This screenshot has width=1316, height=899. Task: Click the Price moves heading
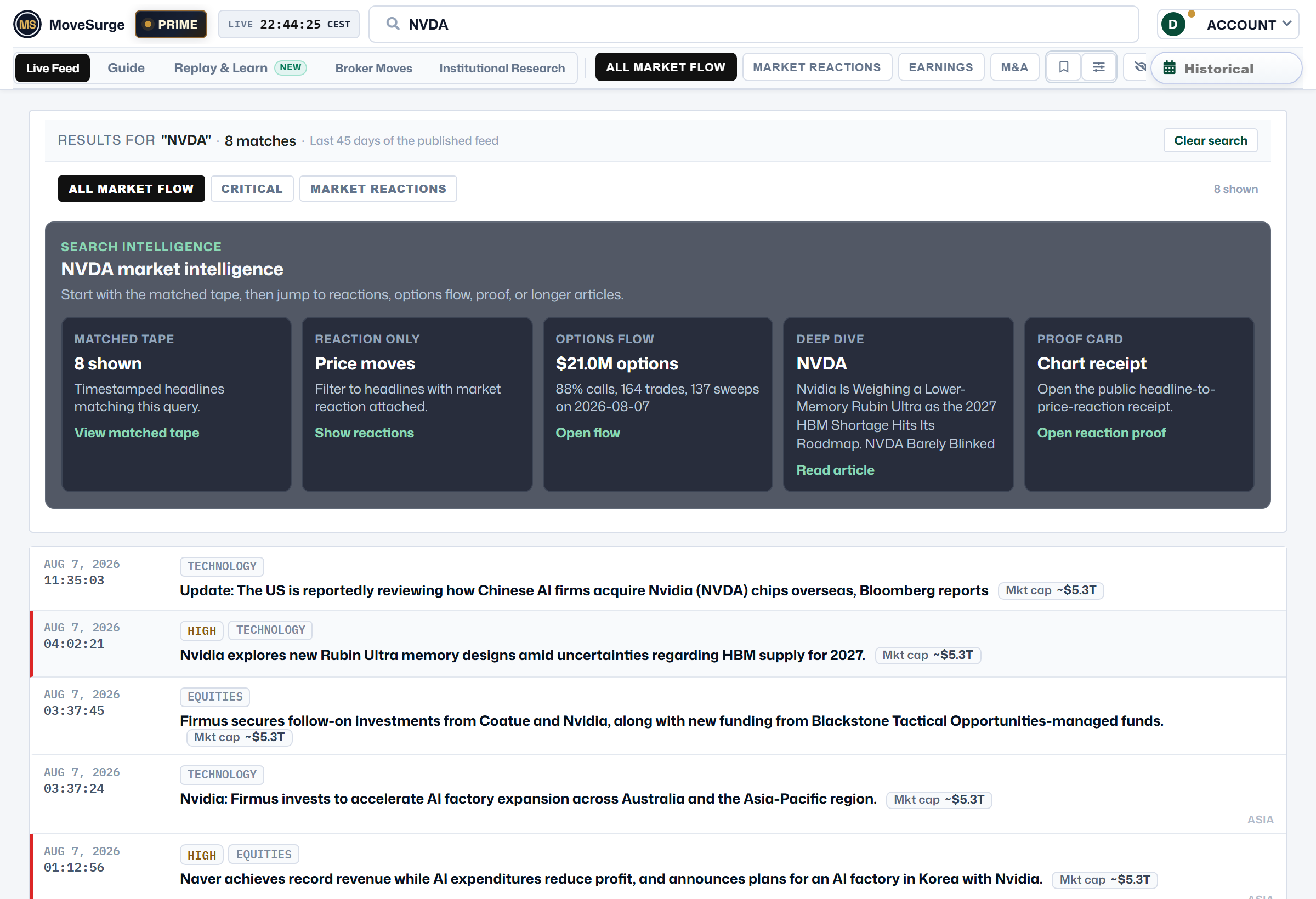click(x=365, y=363)
